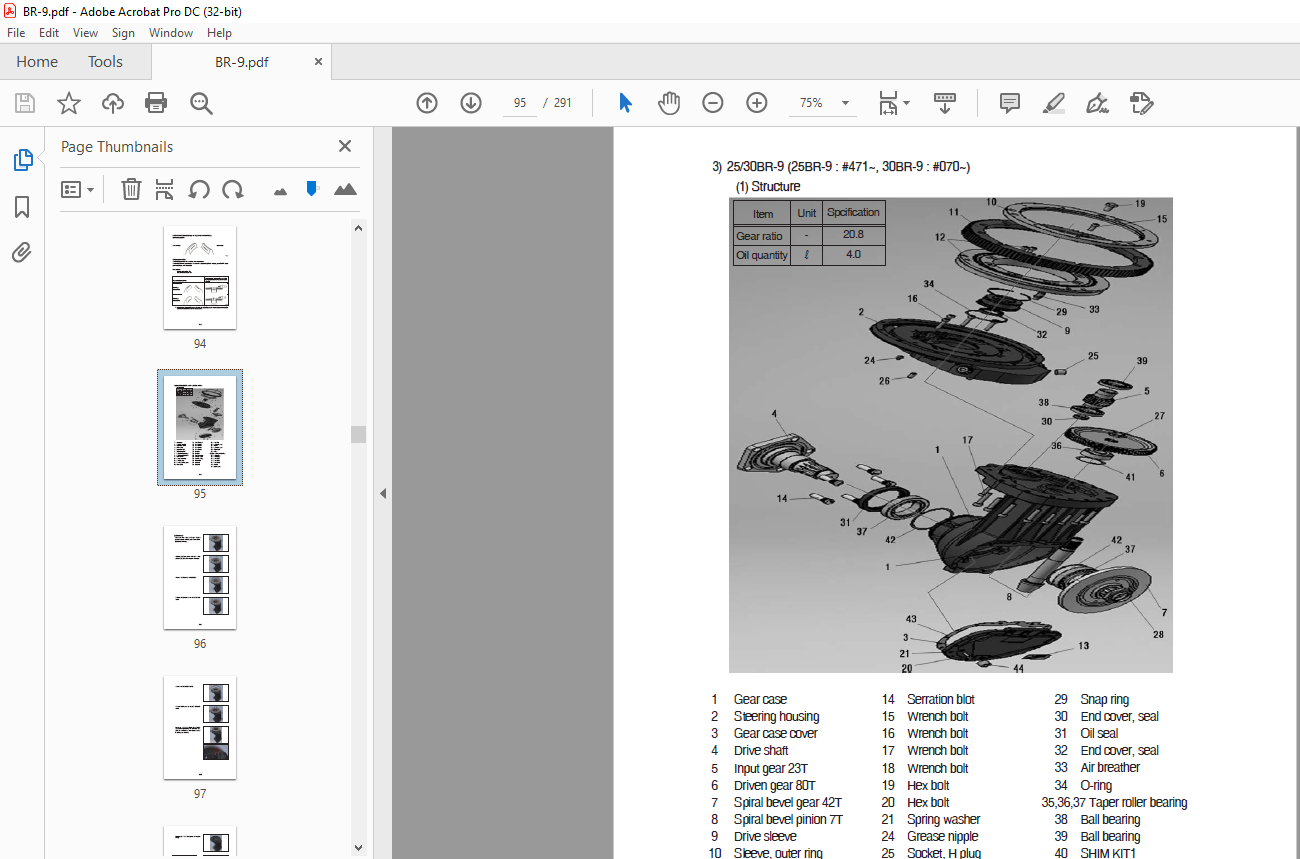1300x859 pixels.
Task: Click the 'Drive shaft' parts list entry
Action: [761, 750]
